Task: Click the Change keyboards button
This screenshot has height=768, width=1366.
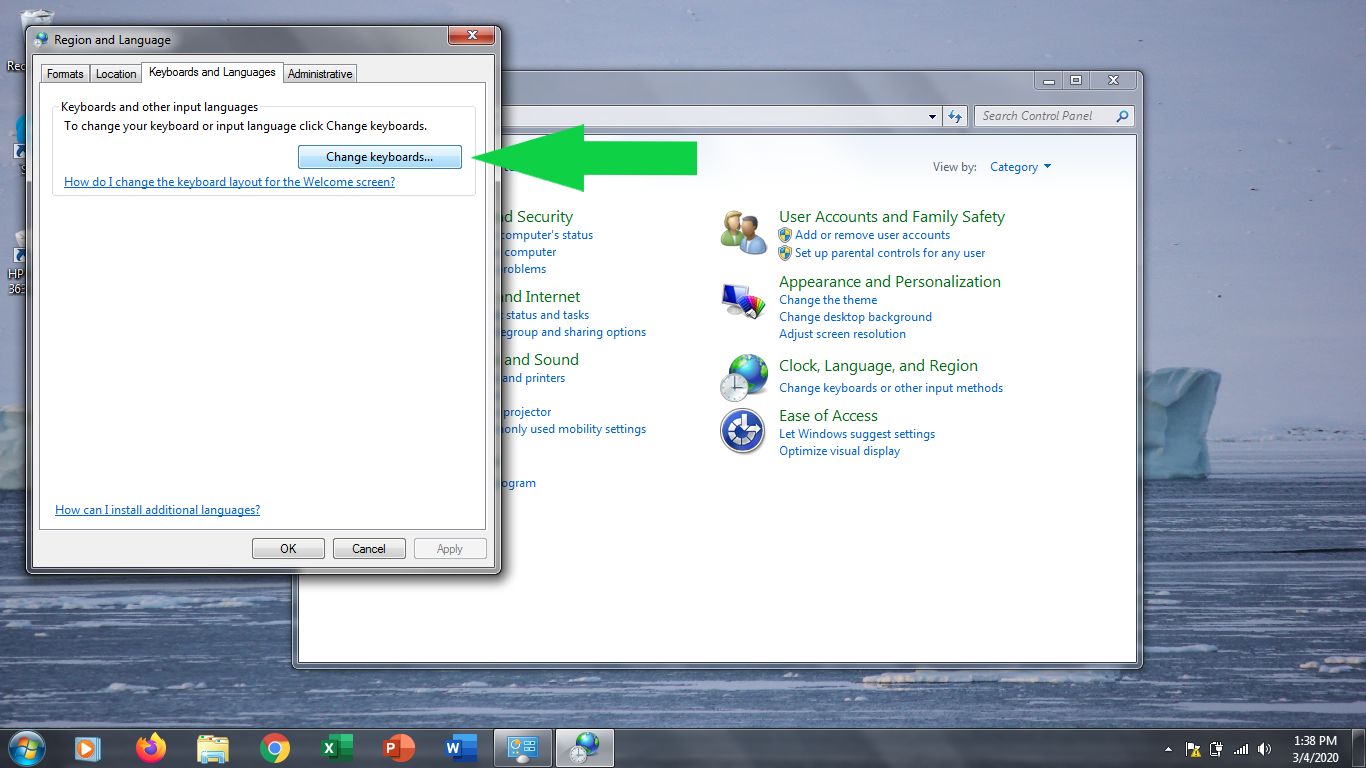Action: (x=378, y=156)
